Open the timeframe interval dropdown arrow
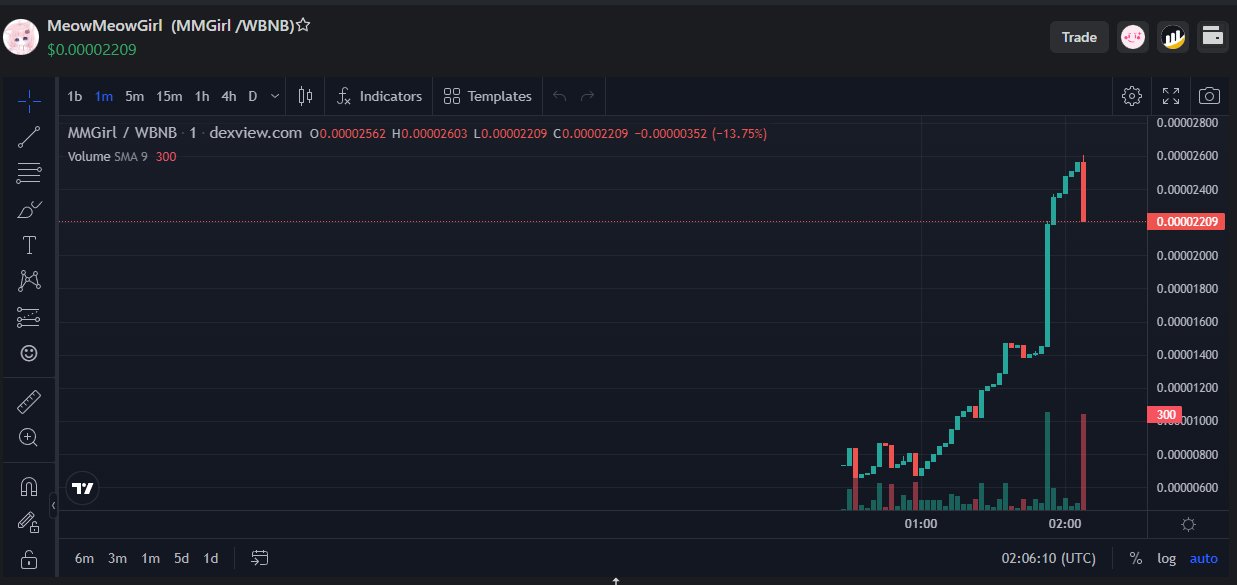 pyautogui.click(x=275, y=96)
